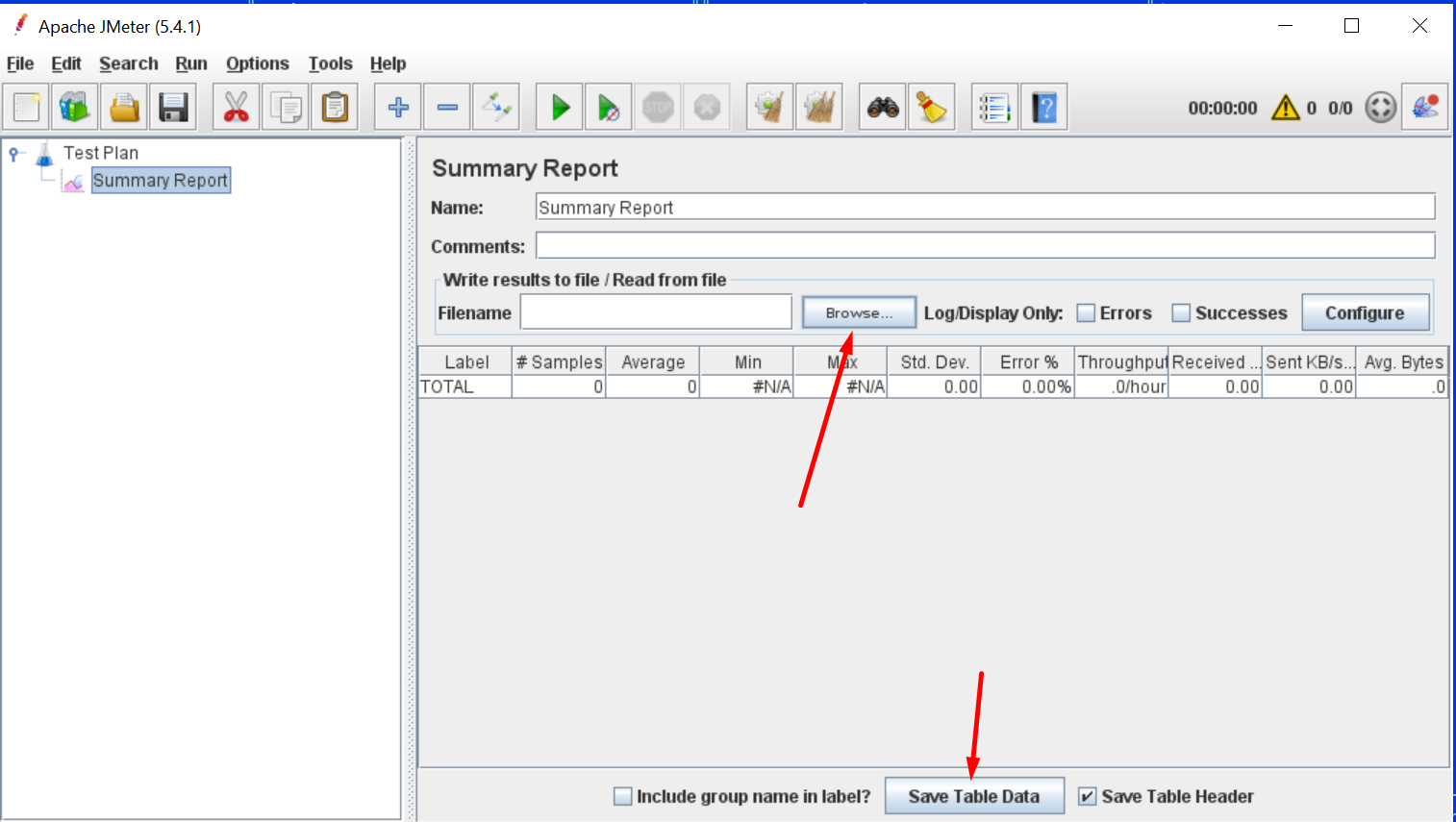Open the Help menu
Viewport: 1456px width, 822px height.
tap(389, 63)
